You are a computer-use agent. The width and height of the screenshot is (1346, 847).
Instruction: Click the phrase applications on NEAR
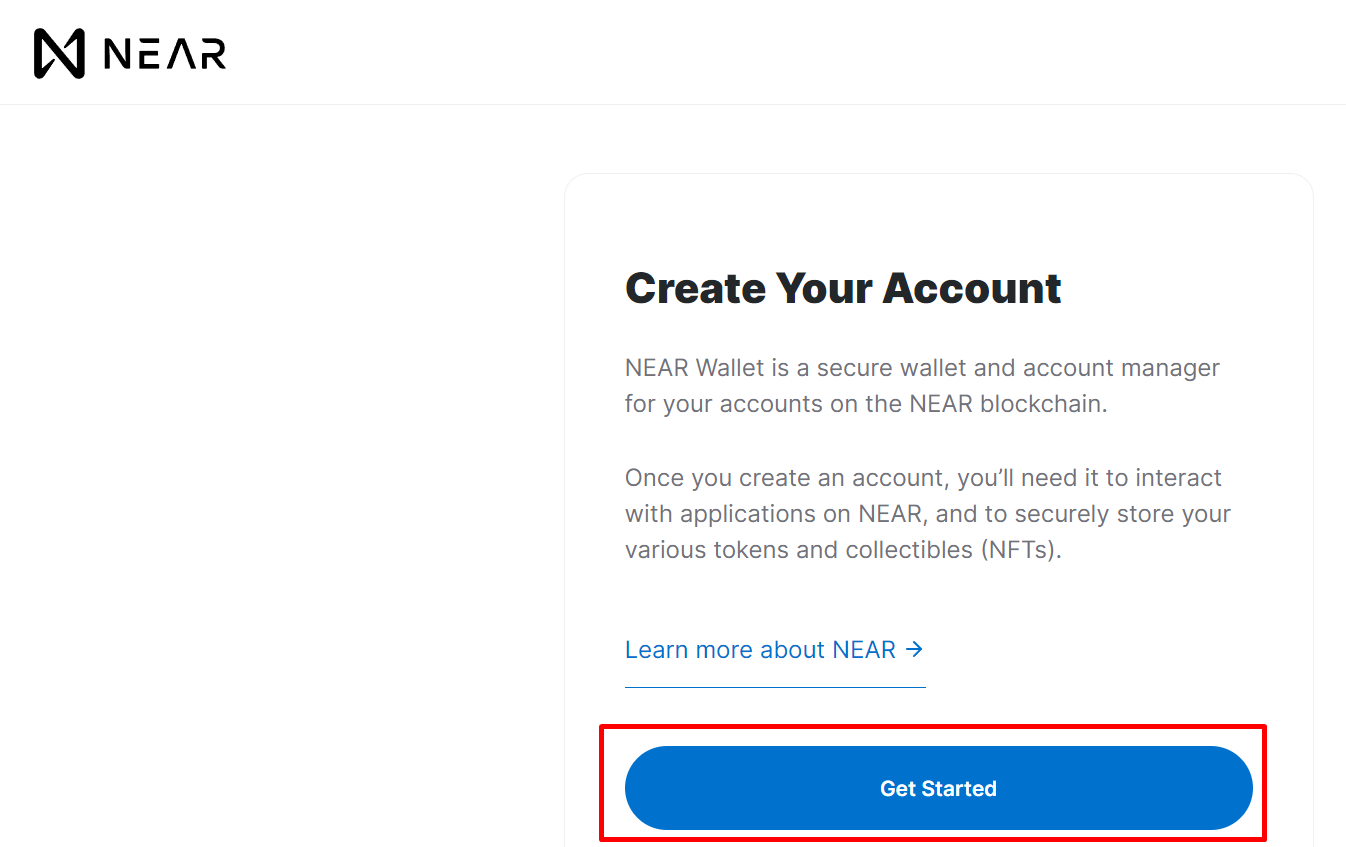tap(806, 514)
